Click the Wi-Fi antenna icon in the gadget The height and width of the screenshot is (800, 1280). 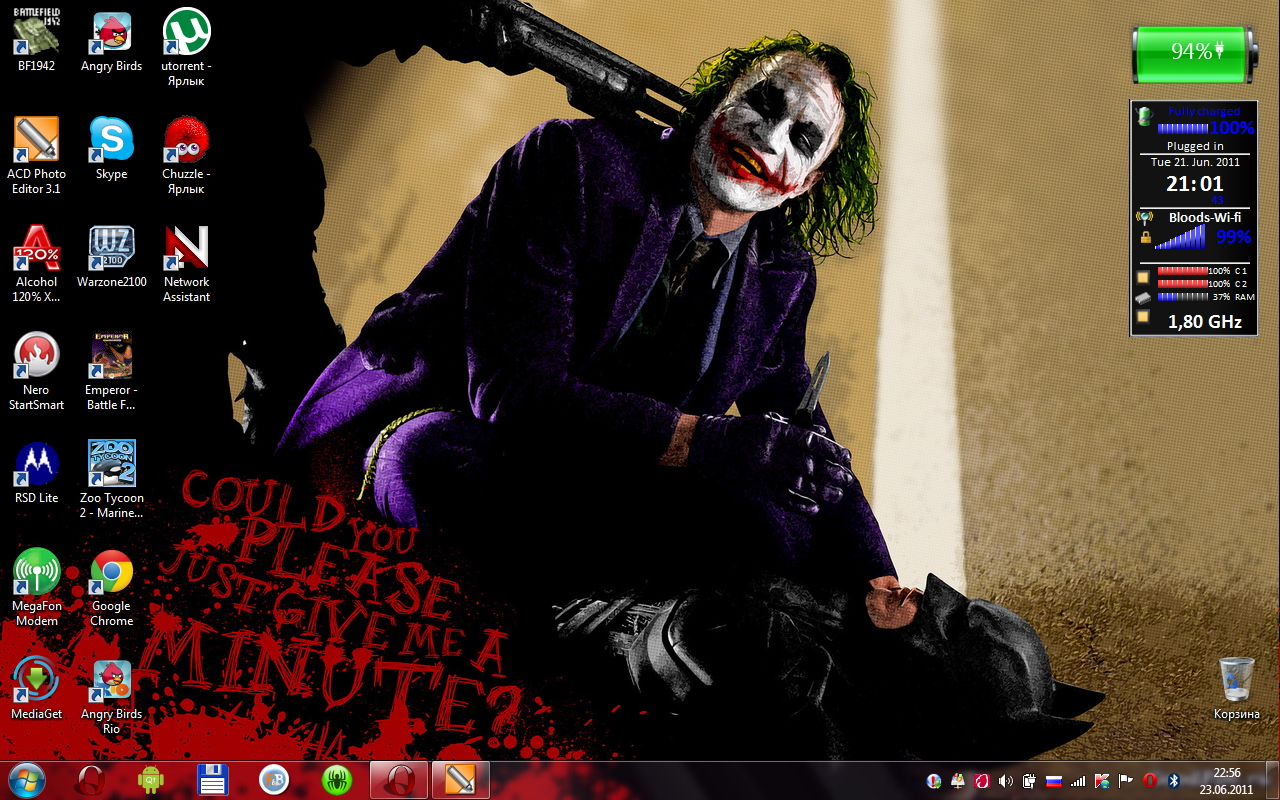pos(1145,217)
